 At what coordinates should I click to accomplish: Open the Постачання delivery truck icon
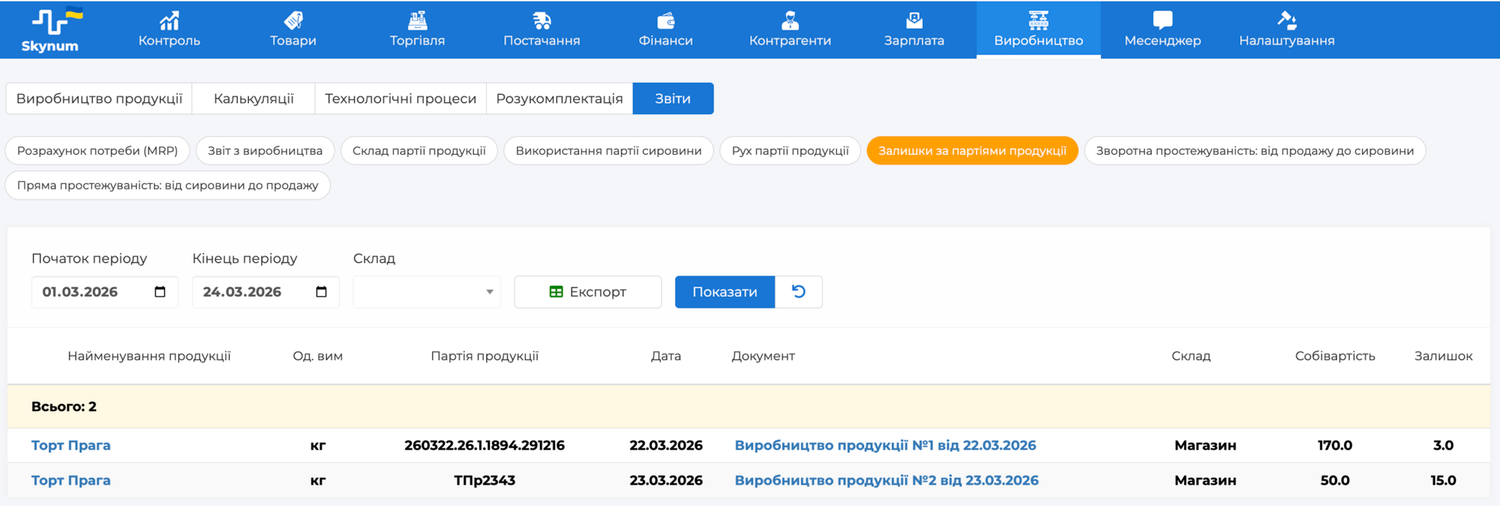(542, 20)
